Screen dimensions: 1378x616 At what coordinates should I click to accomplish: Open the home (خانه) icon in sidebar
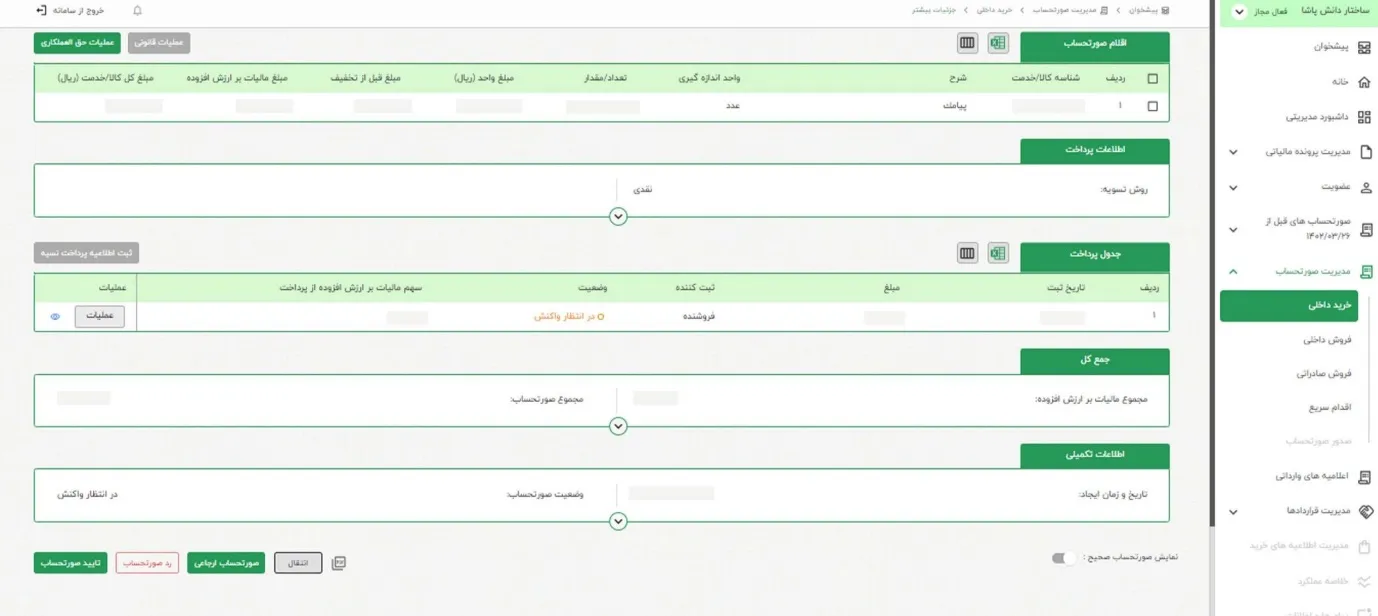coord(1365,82)
